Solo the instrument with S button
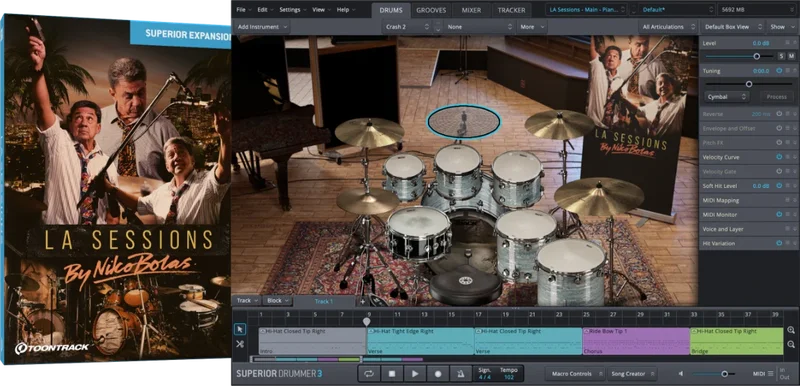 pos(781,56)
